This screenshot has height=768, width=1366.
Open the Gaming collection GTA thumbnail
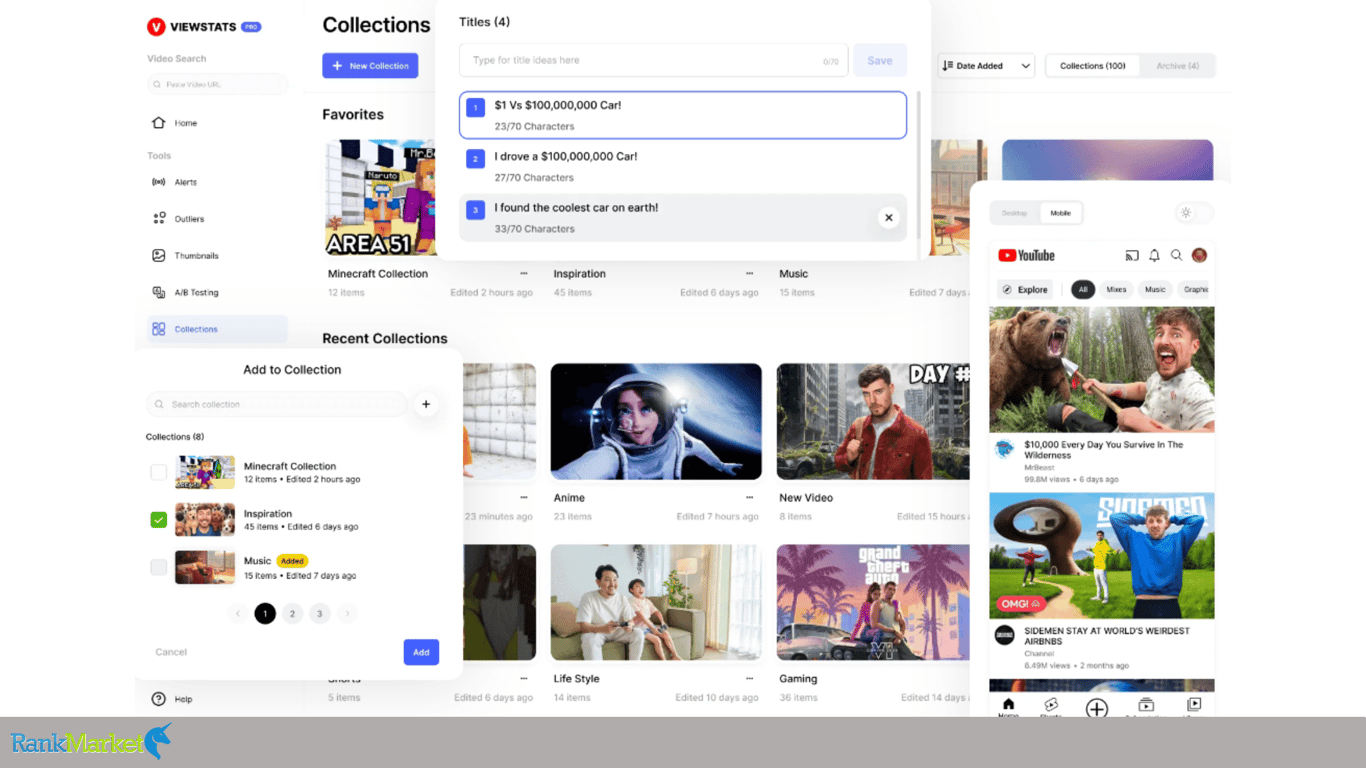[873, 603]
